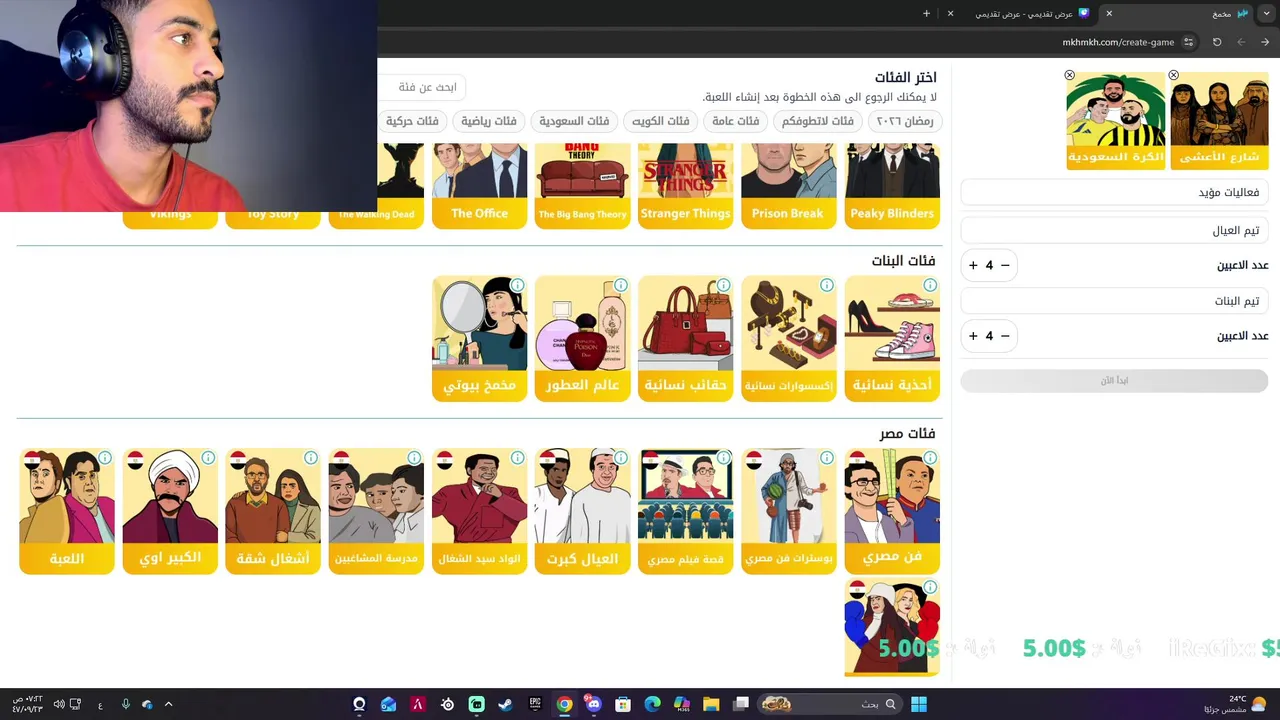Select بوسترات فن مصري category card
Viewport: 1280px width, 720px height.
pos(788,512)
